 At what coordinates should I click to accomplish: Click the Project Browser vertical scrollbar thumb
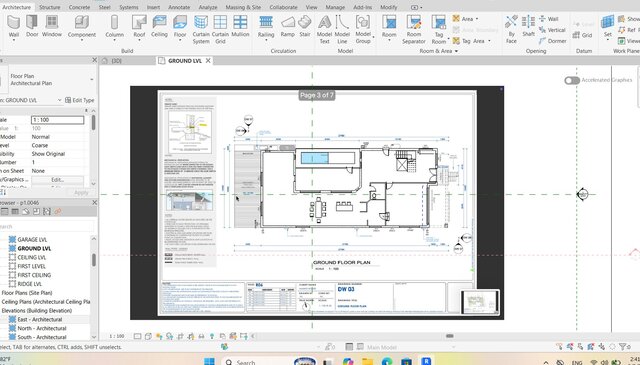coord(93,260)
